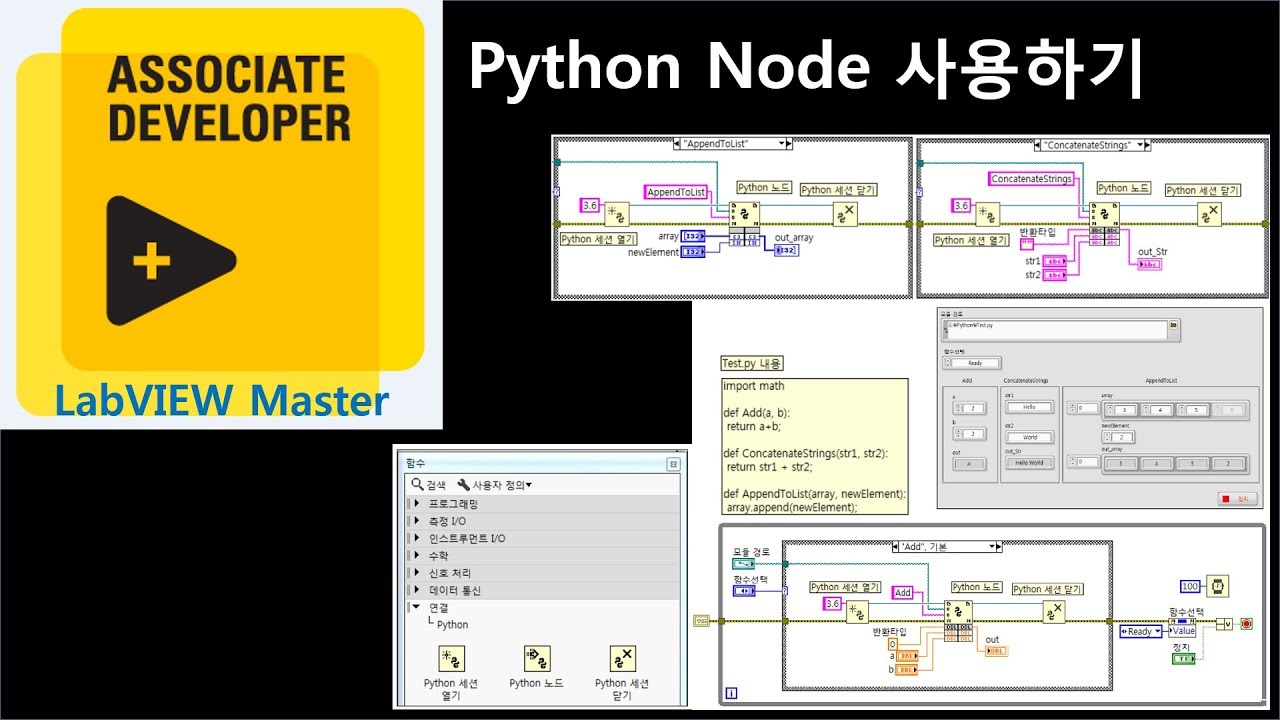The width and height of the screenshot is (1280, 720).
Task: Click Python node in AppendToList case
Action: click(x=745, y=214)
